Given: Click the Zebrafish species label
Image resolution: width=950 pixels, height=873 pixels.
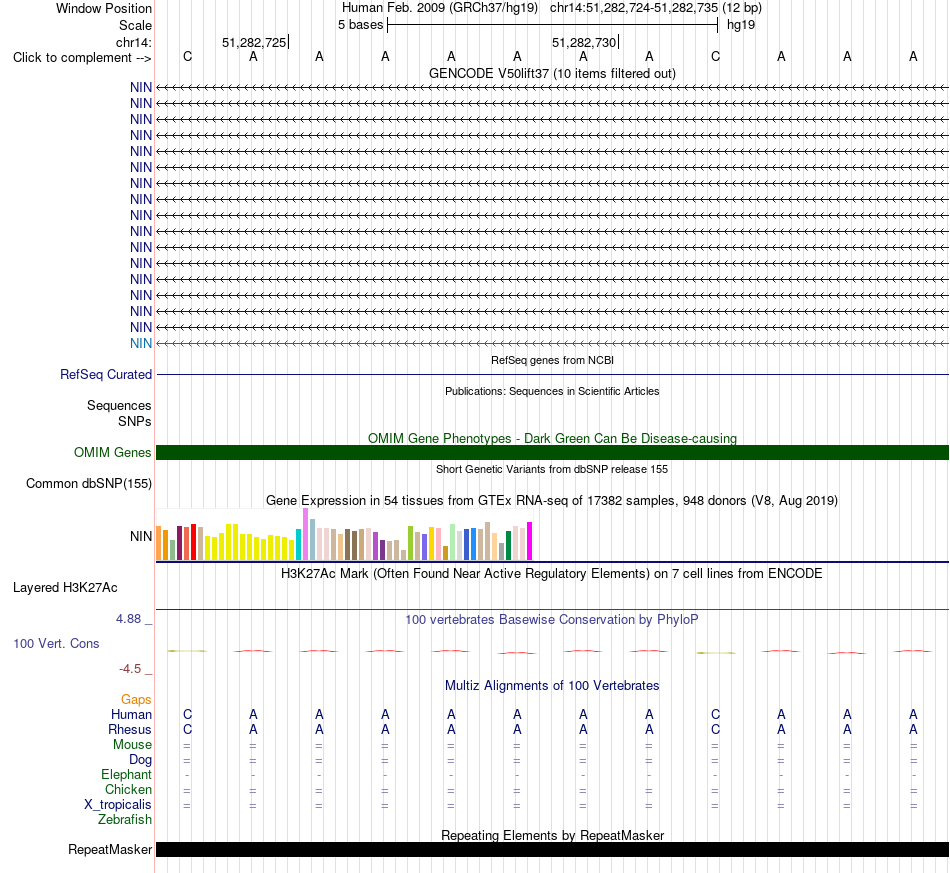Looking at the screenshot, I should pyautogui.click(x=125, y=819).
